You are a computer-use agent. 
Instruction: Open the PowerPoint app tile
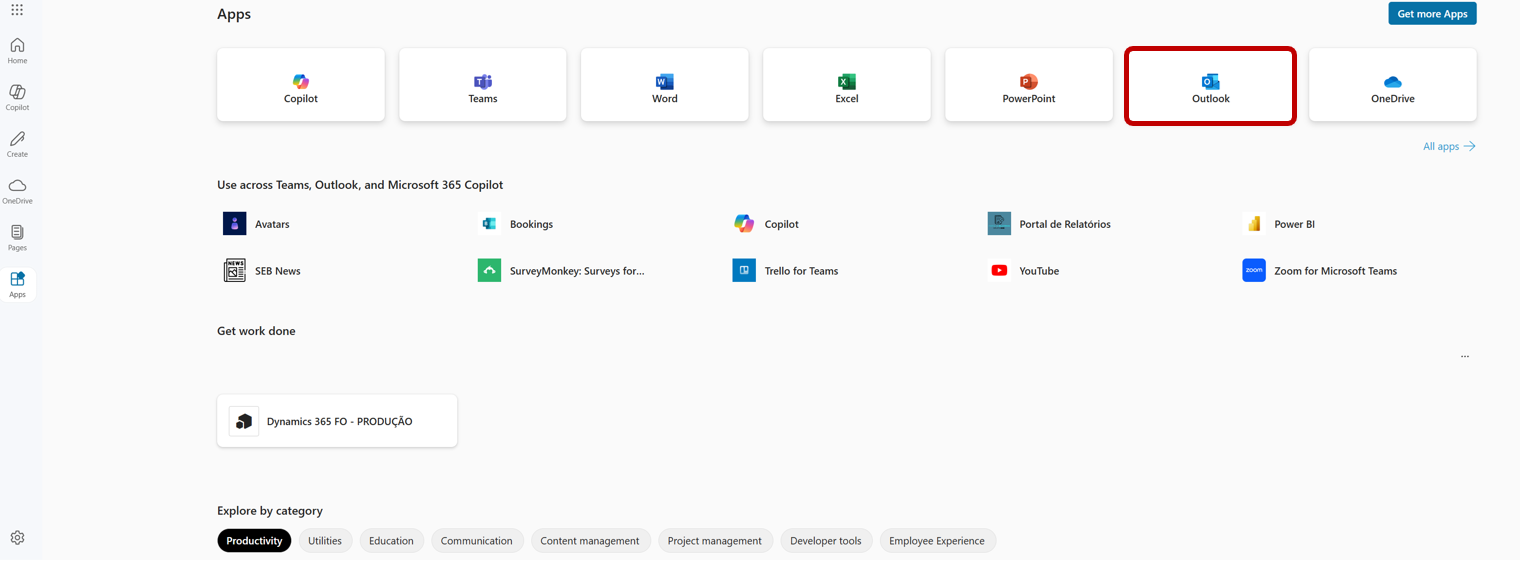pos(1029,86)
